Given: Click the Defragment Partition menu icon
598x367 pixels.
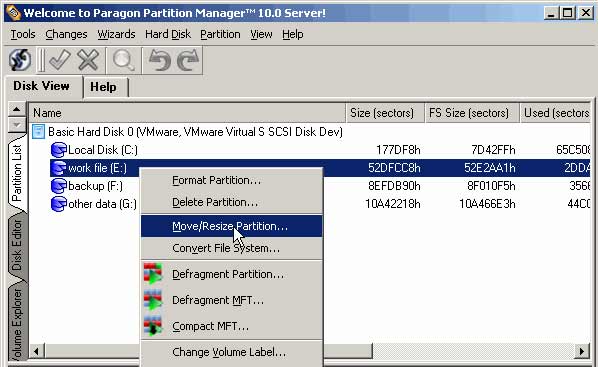Looking at the screenshot, I should point(153,274).
